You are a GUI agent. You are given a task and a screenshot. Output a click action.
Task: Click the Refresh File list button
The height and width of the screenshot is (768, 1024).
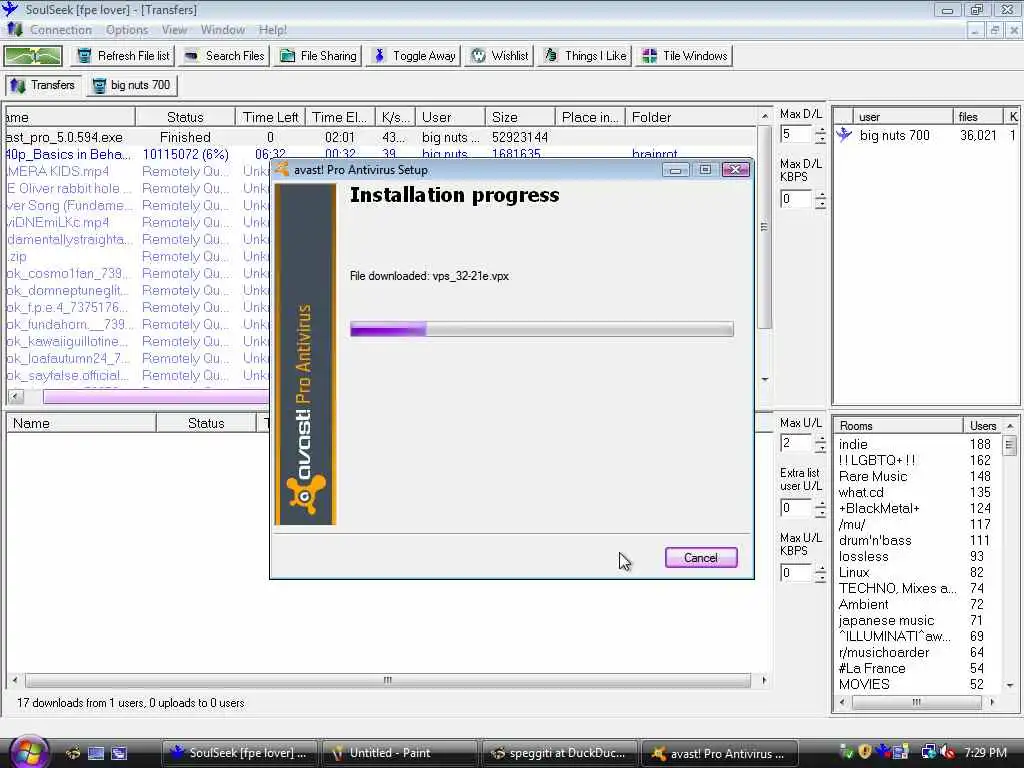[123, 56]
